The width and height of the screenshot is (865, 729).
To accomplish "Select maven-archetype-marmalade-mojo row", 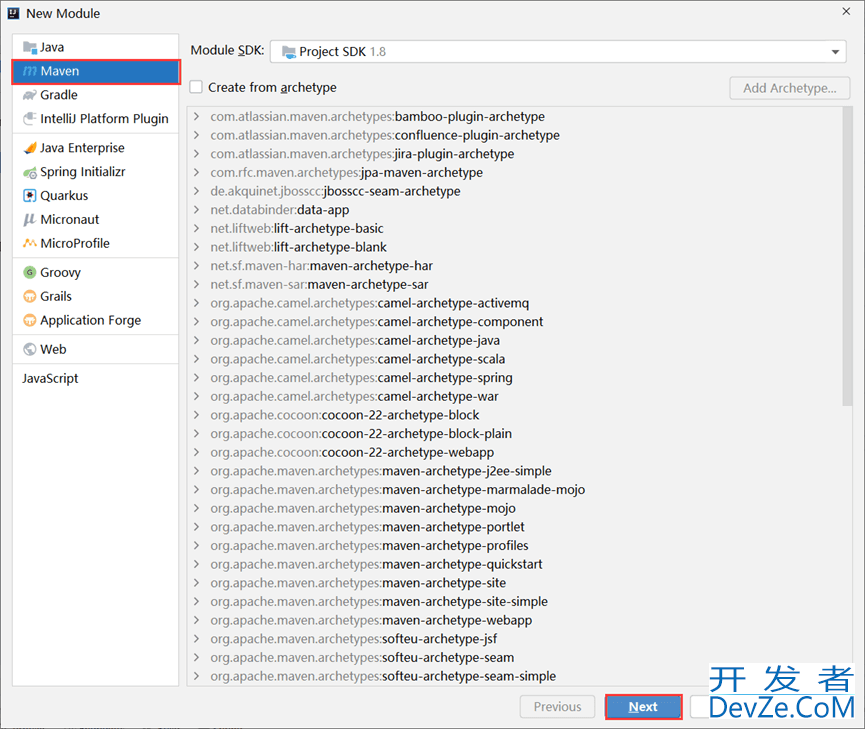I will point(516,489).
